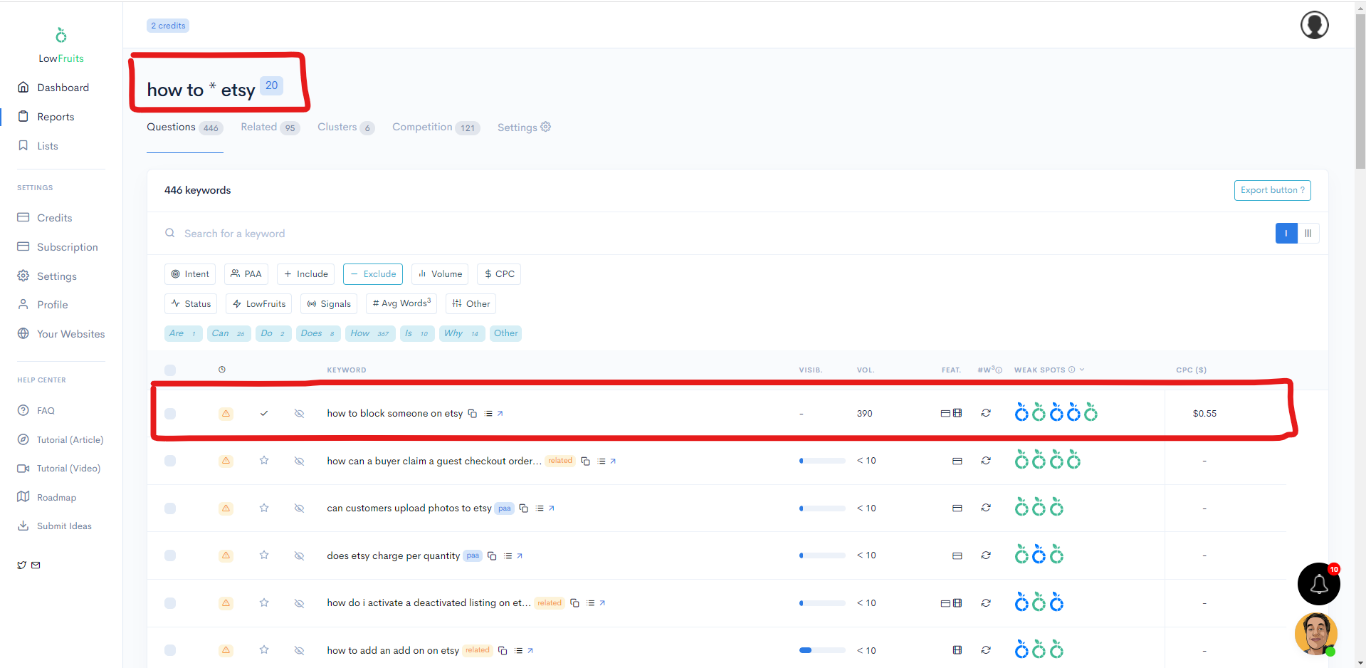Open the user account avatar at top right
The image size is (1366, 668).
(1314, 25)
